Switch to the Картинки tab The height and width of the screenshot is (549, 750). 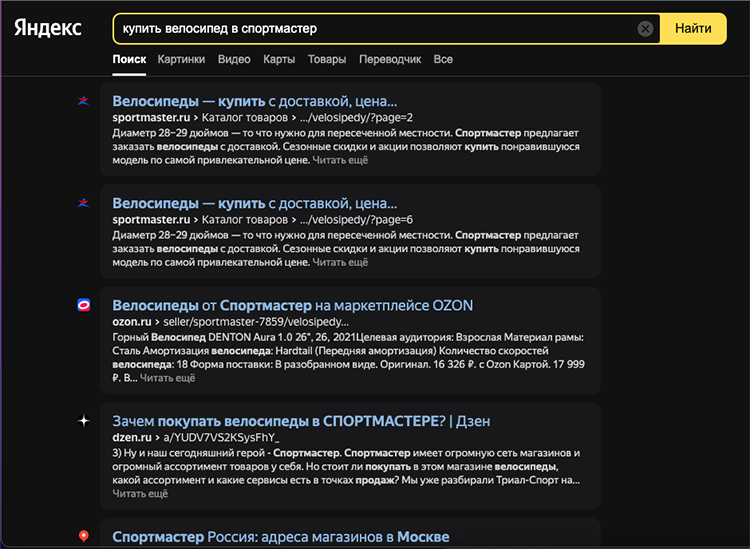point(181,59)
